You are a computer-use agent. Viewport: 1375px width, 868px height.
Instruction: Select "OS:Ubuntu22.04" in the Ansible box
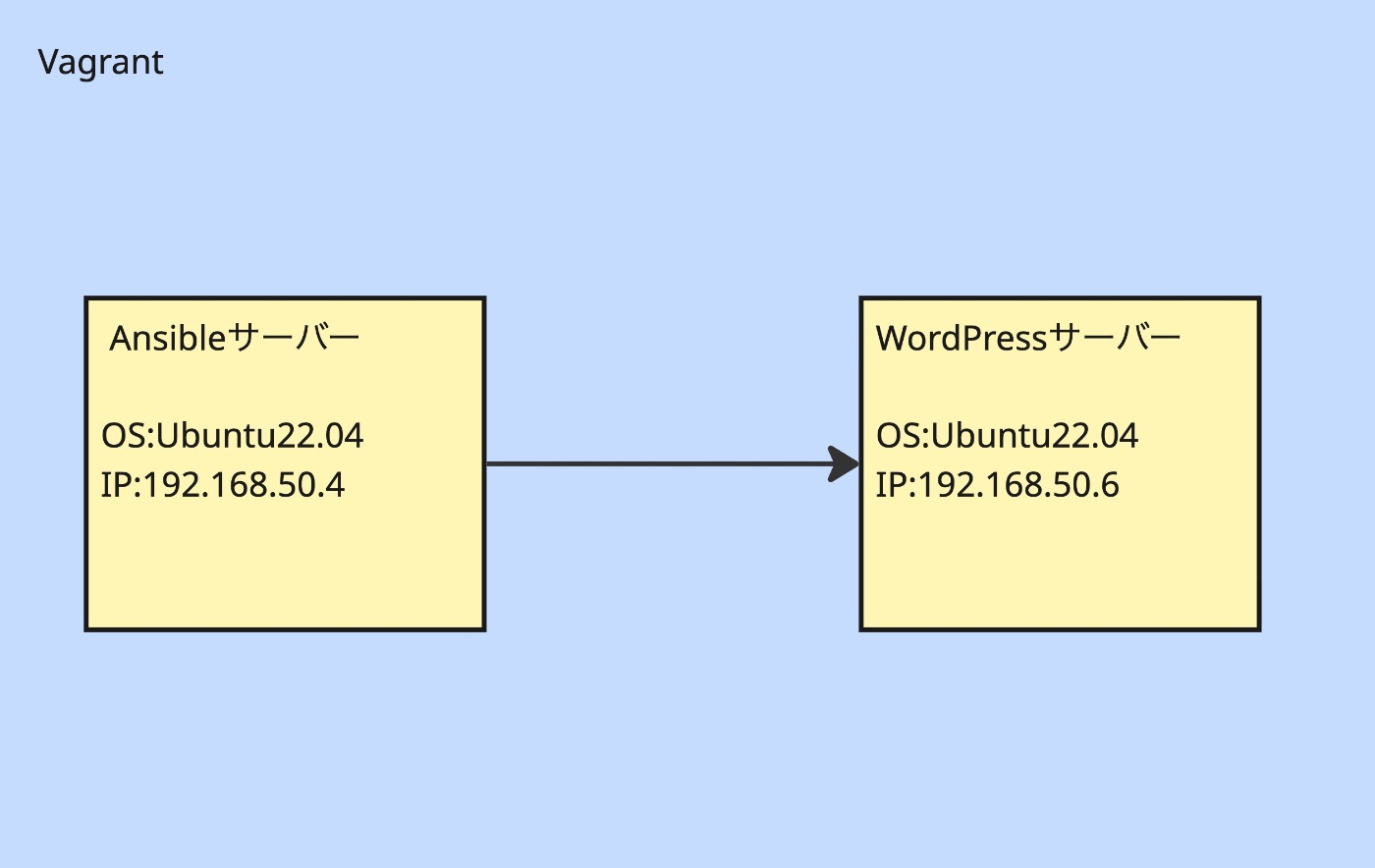(232, 435)
